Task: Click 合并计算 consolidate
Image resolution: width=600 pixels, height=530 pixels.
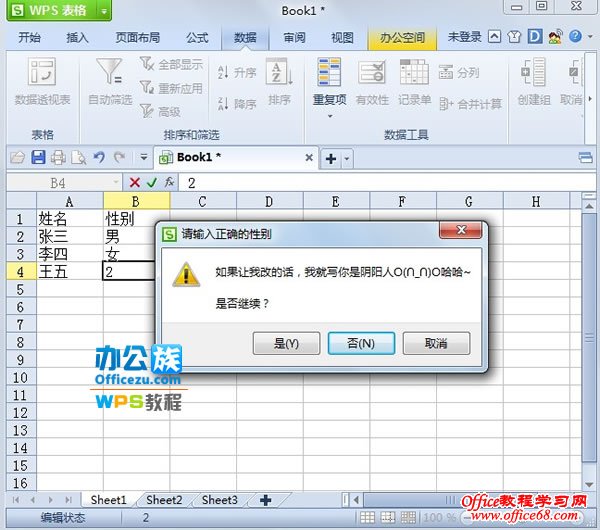Action: pyautogui.click(x=470, y=104)
